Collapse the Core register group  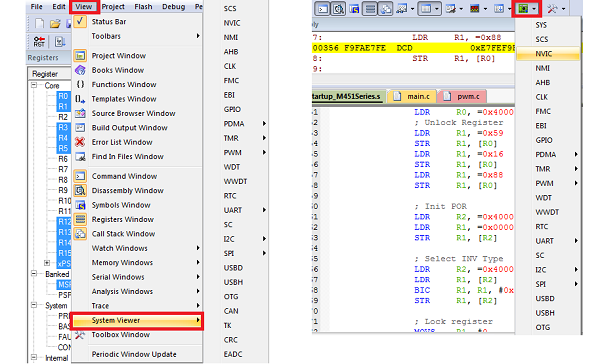pos(34,85)
